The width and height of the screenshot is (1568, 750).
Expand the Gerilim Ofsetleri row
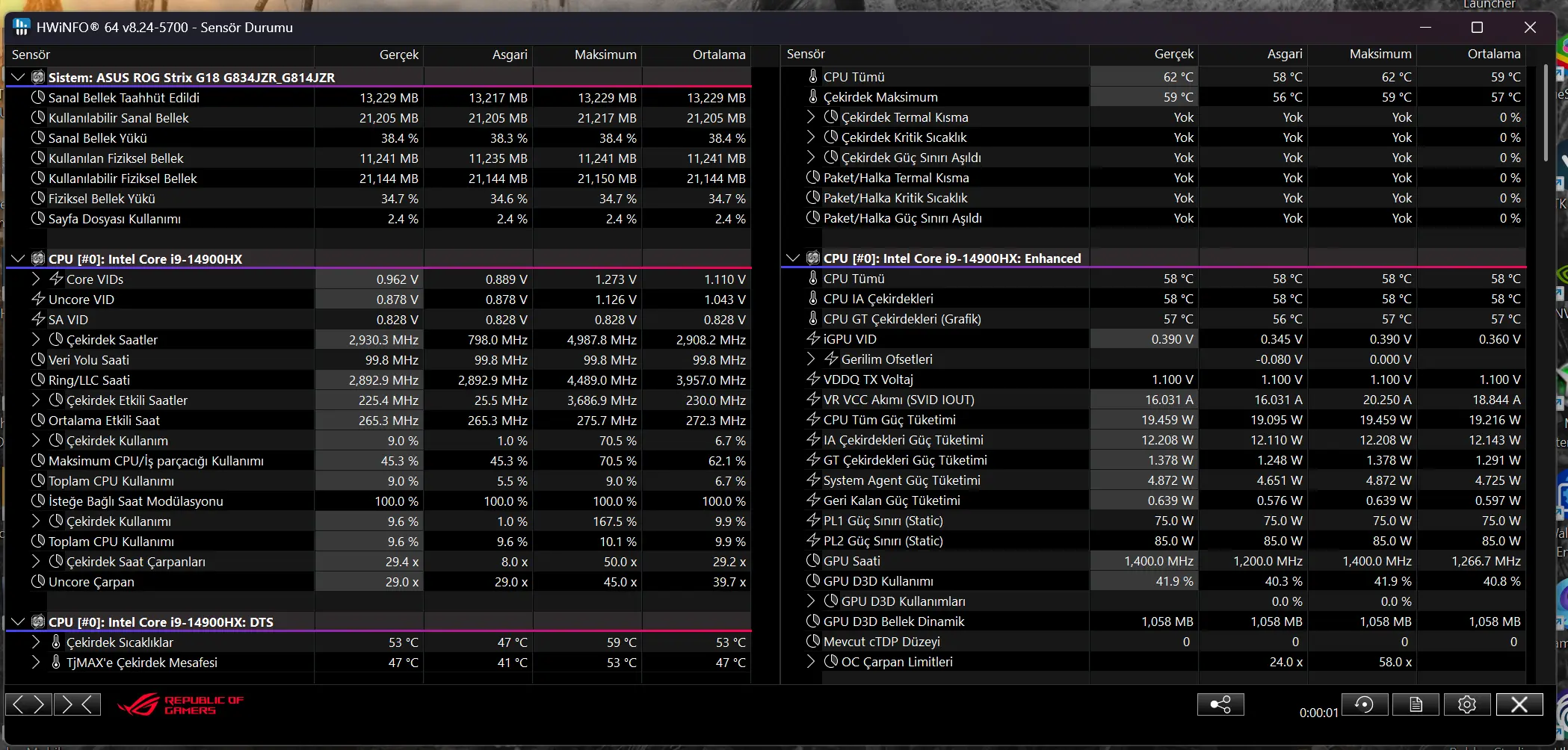[811, 359]
